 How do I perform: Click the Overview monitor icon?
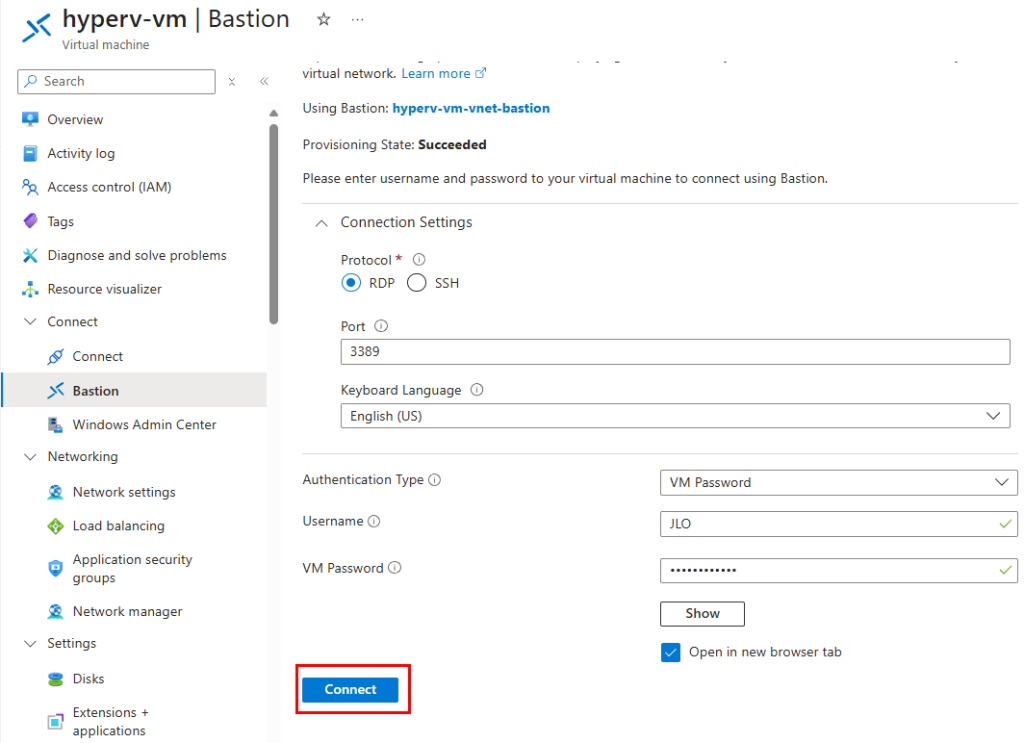[30, 119]
